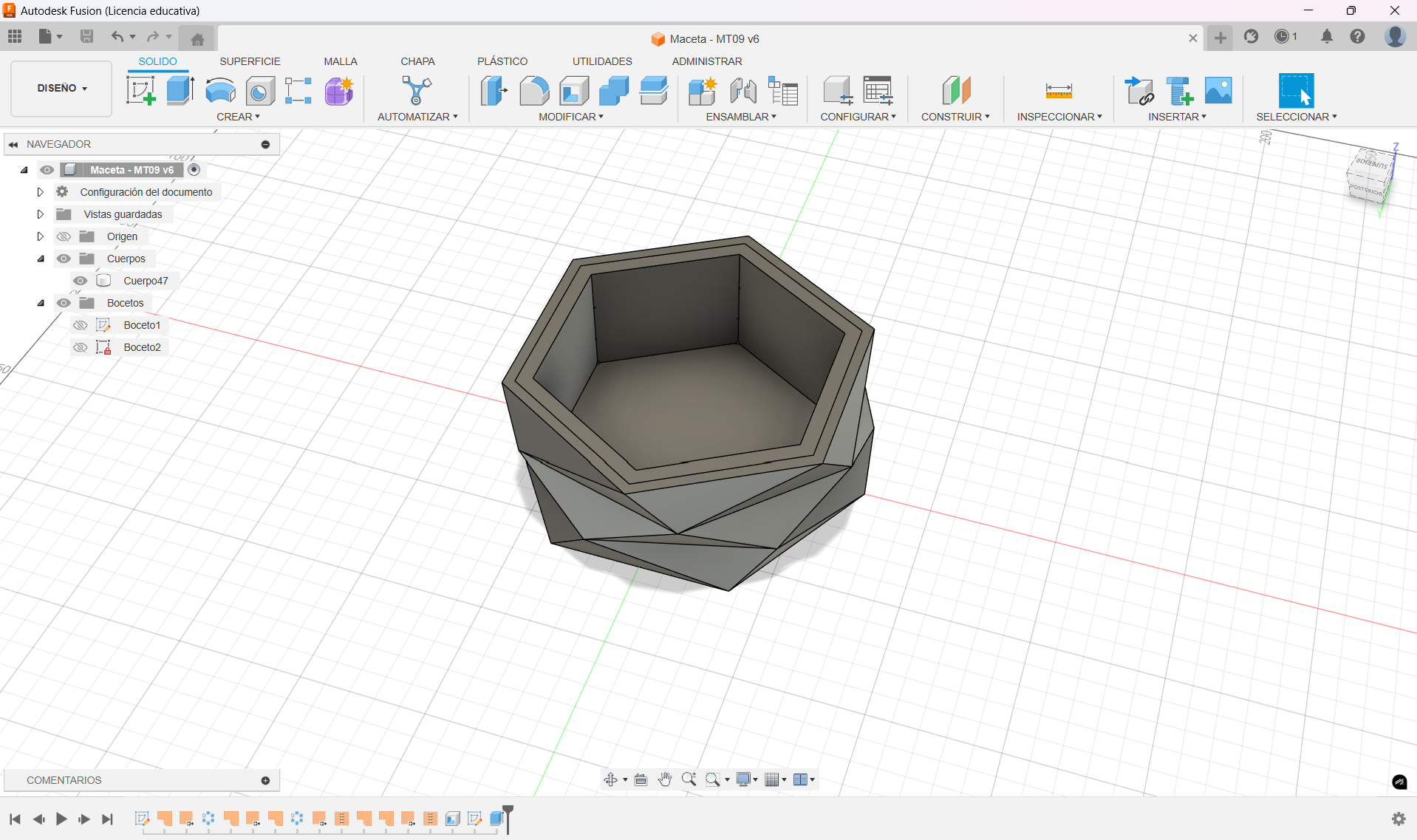Screen dimensions: 1417x840
Task: Click the Save icon
Action: 86,36
